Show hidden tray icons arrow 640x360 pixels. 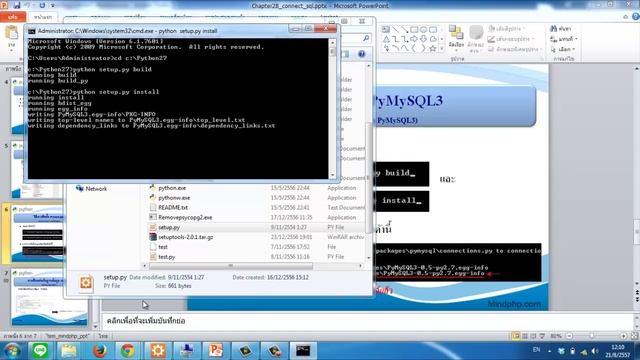click(x=549, y=351)
